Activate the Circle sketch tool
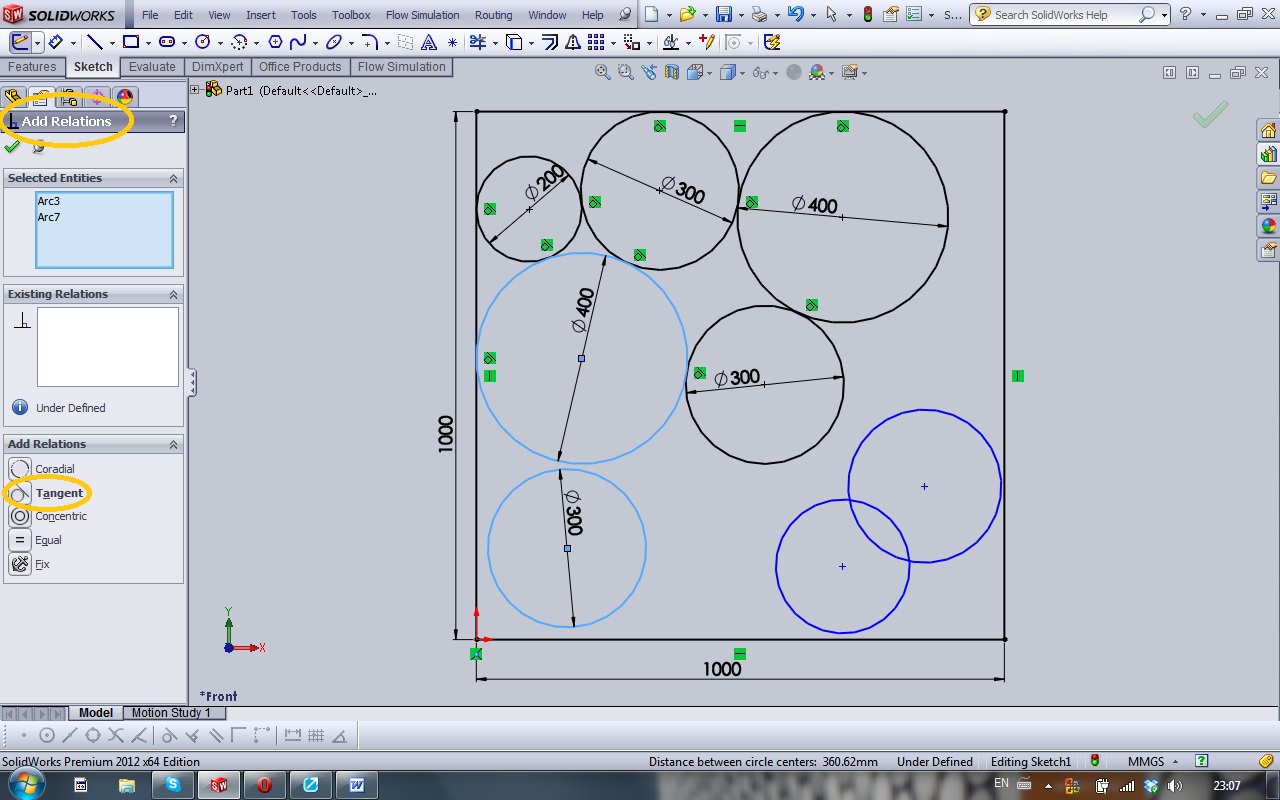This screenshot has width=1280, height=800. point(203,42)
